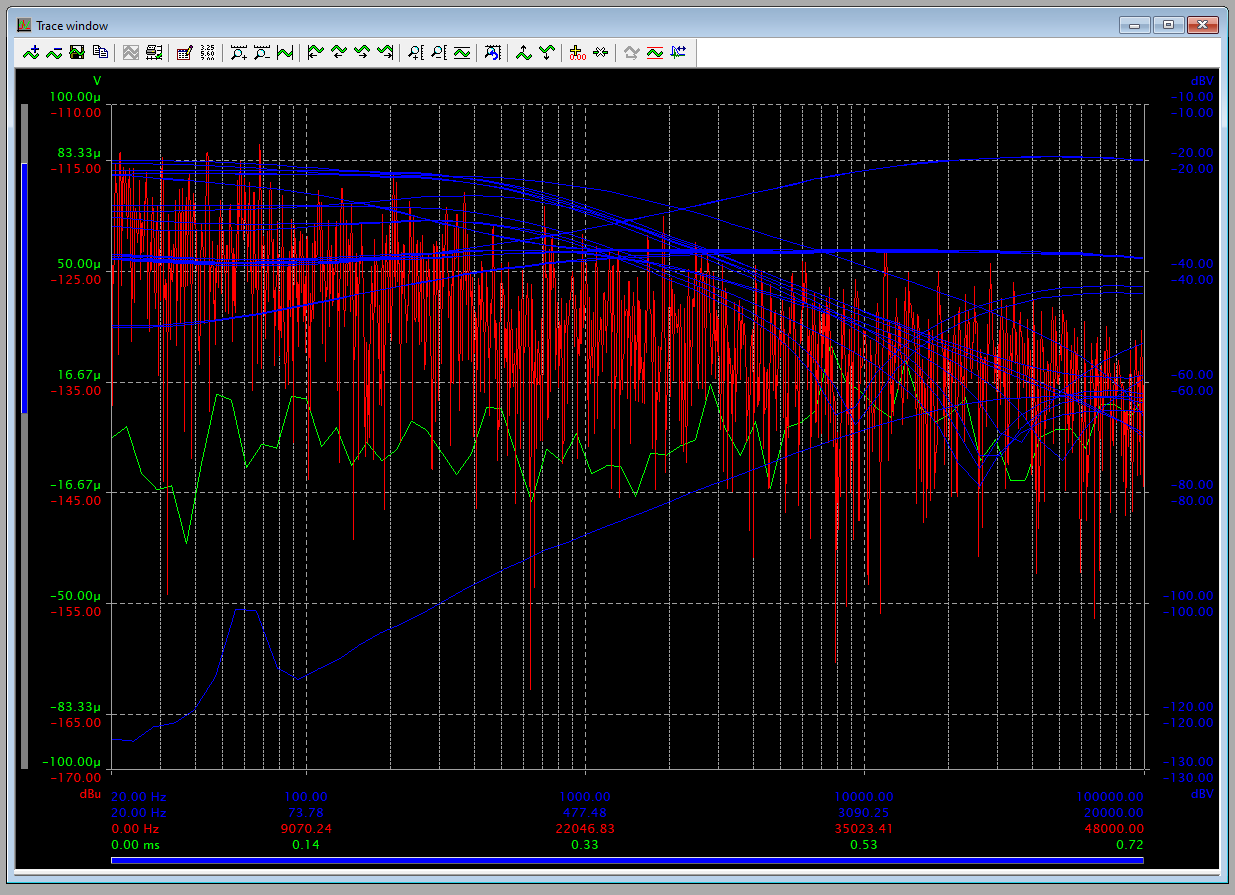
Task: Open the notepad table editor icon
Action: click(184, 53)
